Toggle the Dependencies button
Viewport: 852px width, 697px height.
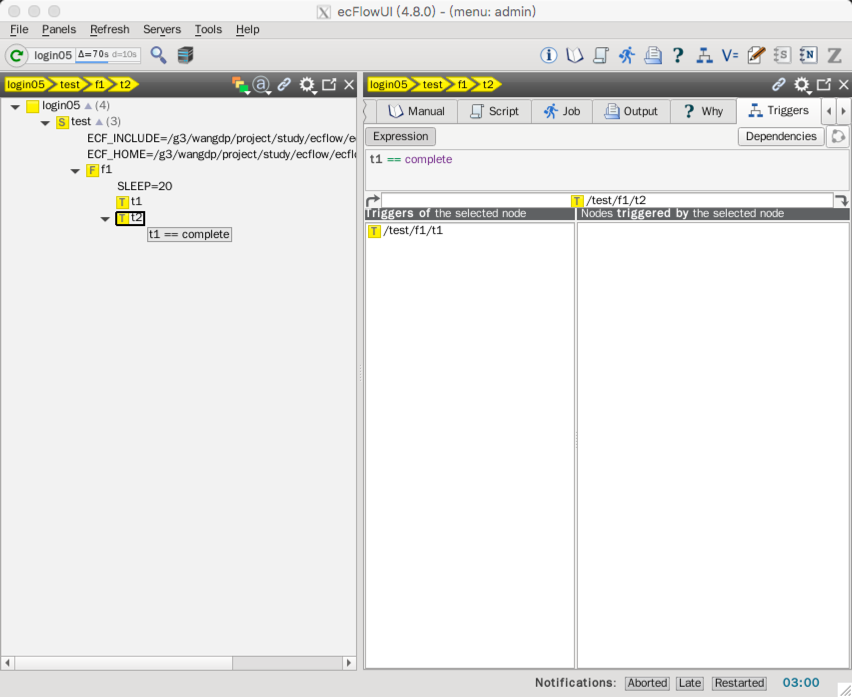(781, 136)
